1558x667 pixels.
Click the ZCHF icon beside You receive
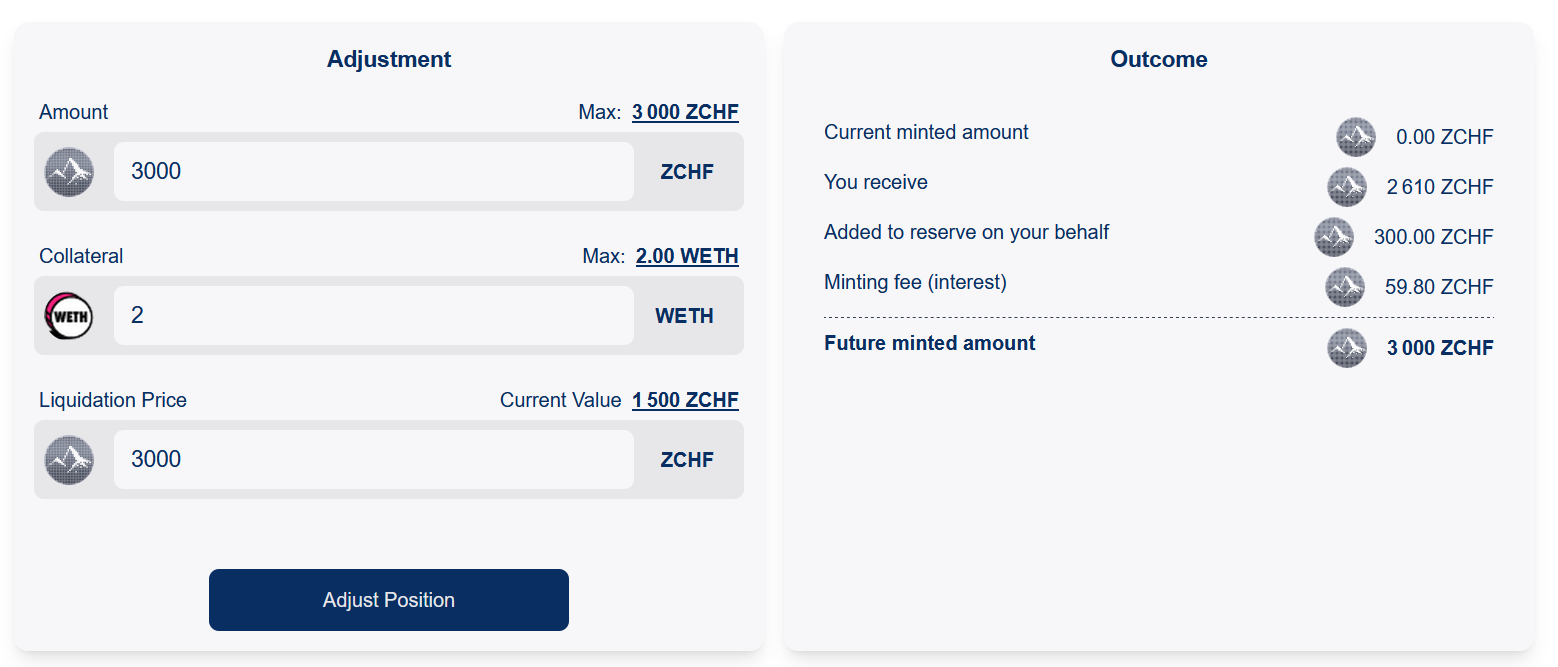pyautogui.click(x=1347, y=187)
